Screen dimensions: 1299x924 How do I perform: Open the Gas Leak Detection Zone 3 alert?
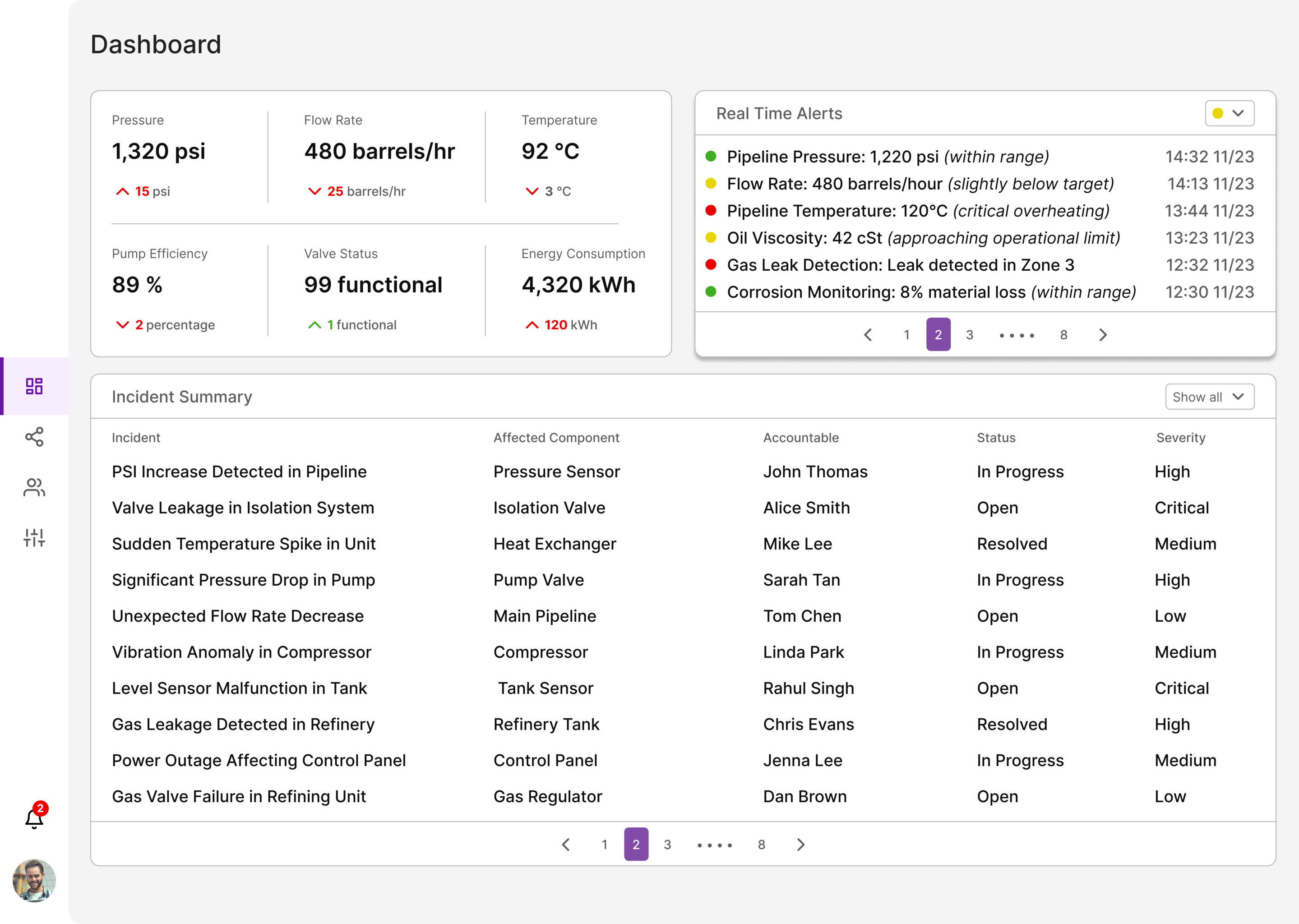900,265
